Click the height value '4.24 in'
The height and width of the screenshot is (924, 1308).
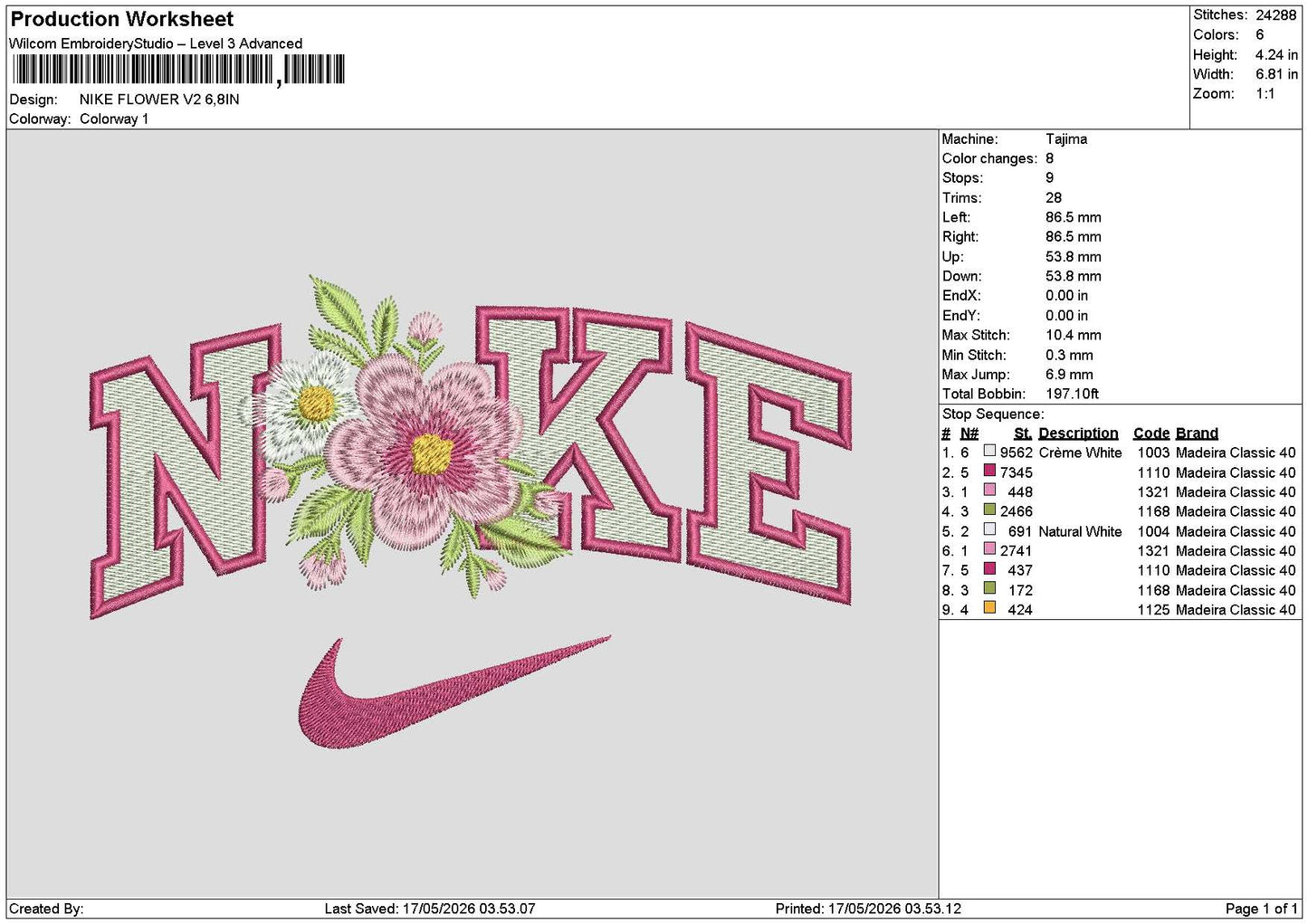point(1276,54)
